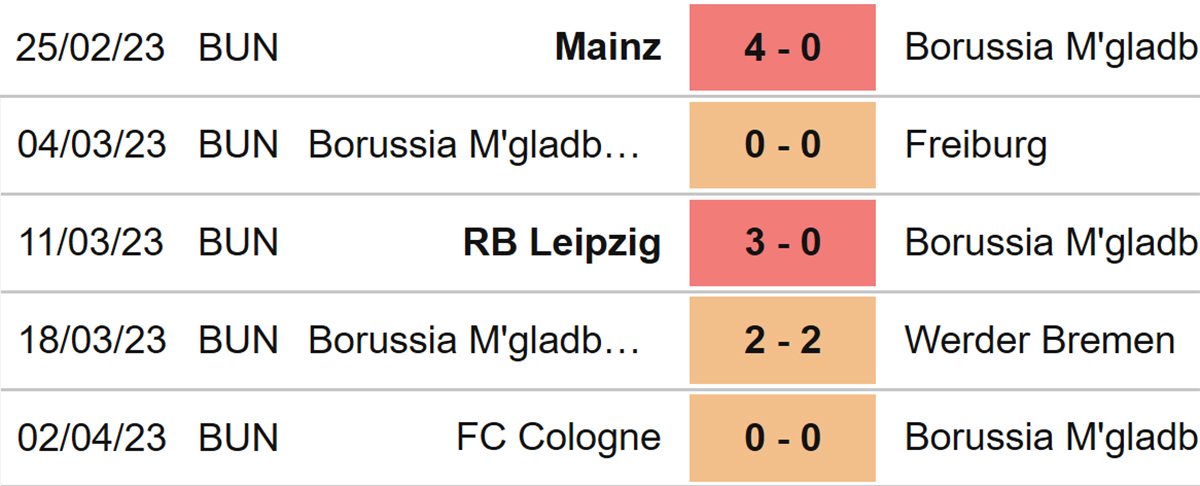This screenshot has height=486, width=1200.
Task: Select Borussia M'gladb home team versus Freiburg
Action: 473,145
